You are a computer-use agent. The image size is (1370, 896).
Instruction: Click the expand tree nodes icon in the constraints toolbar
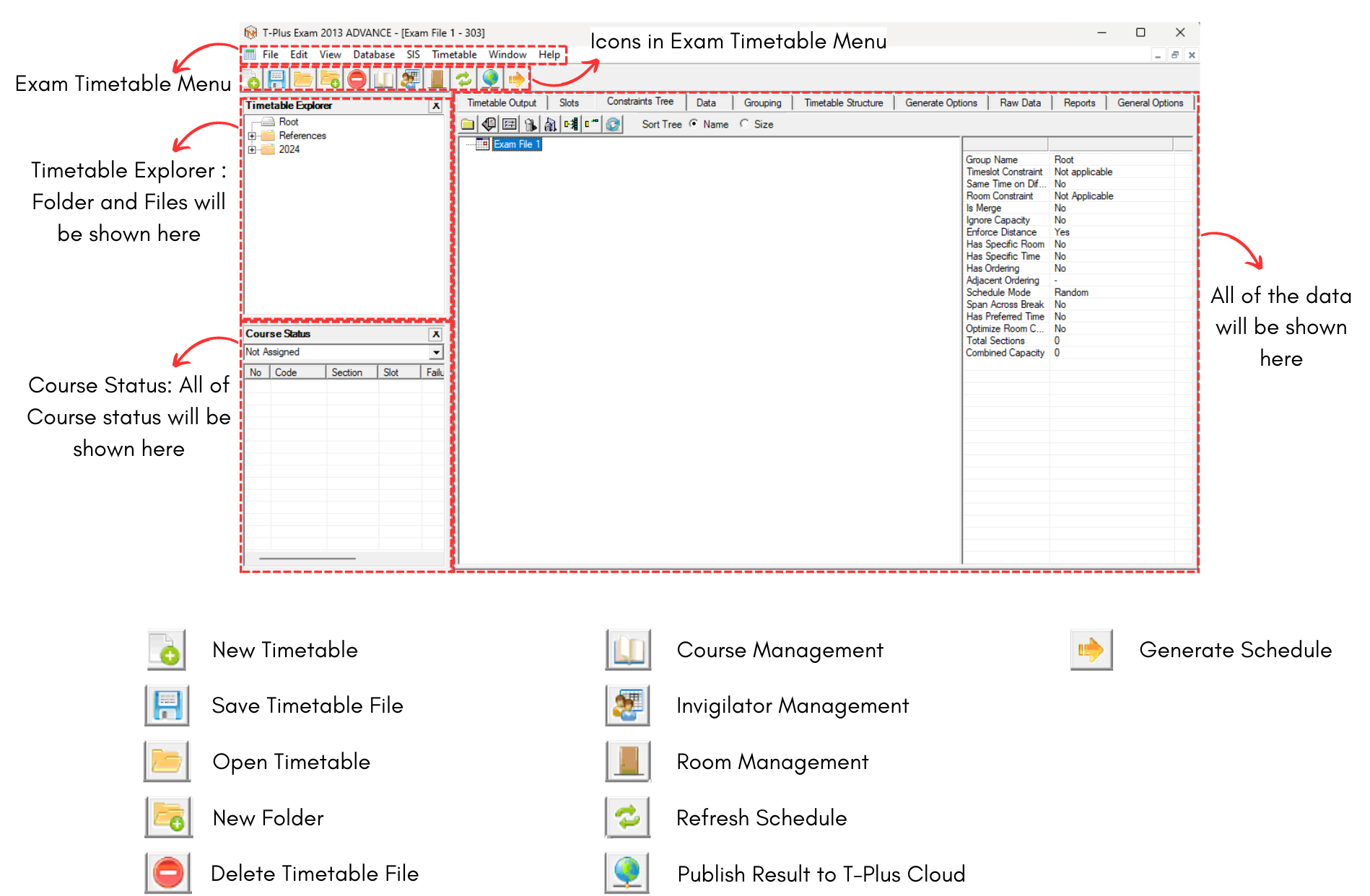[x=571, y=124]
